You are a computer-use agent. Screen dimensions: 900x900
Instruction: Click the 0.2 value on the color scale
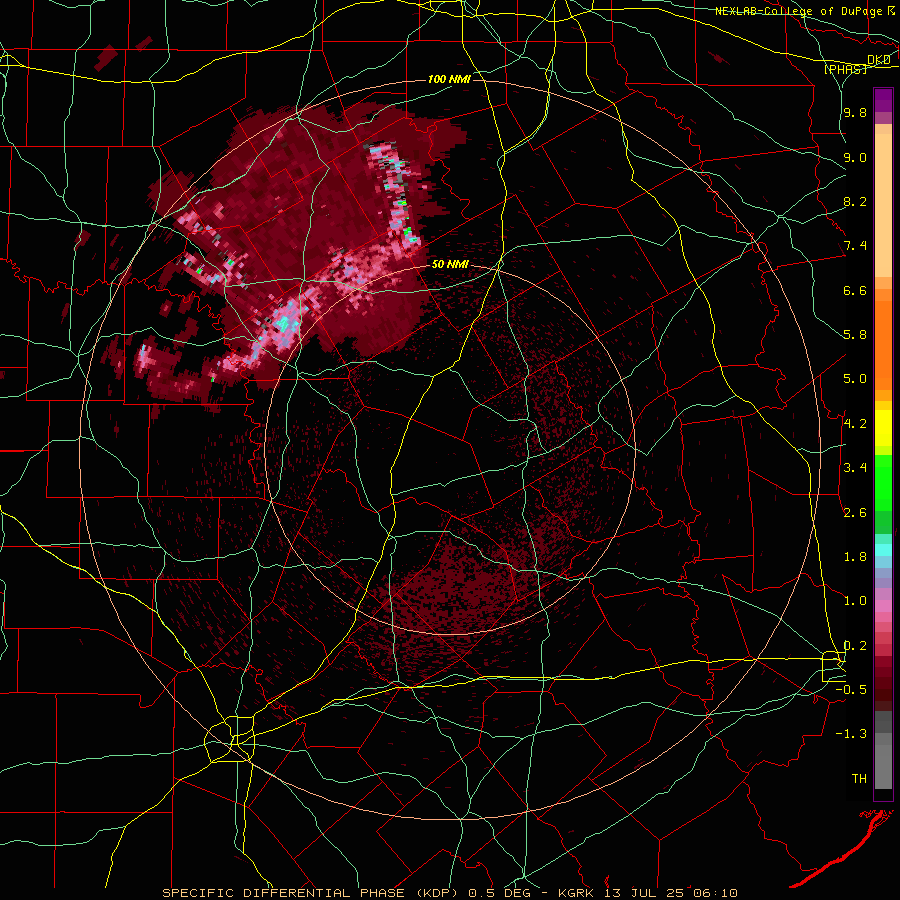tap(855, 646)
